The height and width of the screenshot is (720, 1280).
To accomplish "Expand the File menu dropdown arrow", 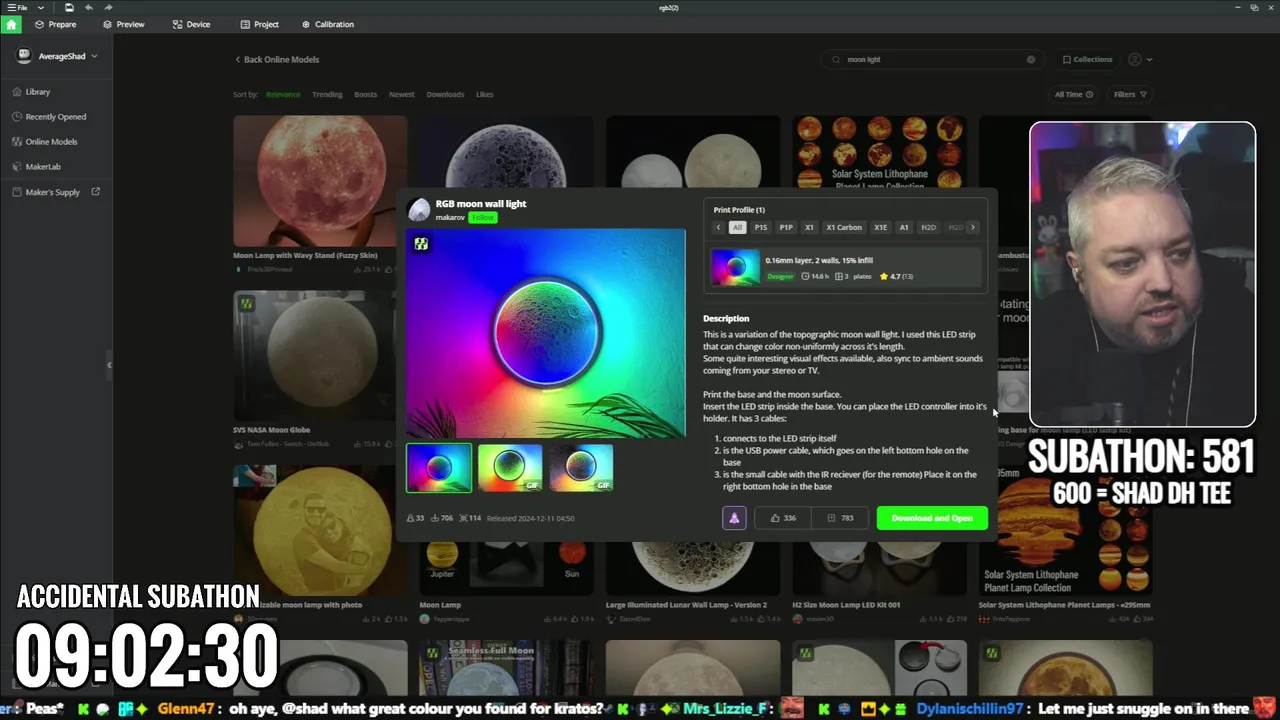I will click(x=41, y=7).
